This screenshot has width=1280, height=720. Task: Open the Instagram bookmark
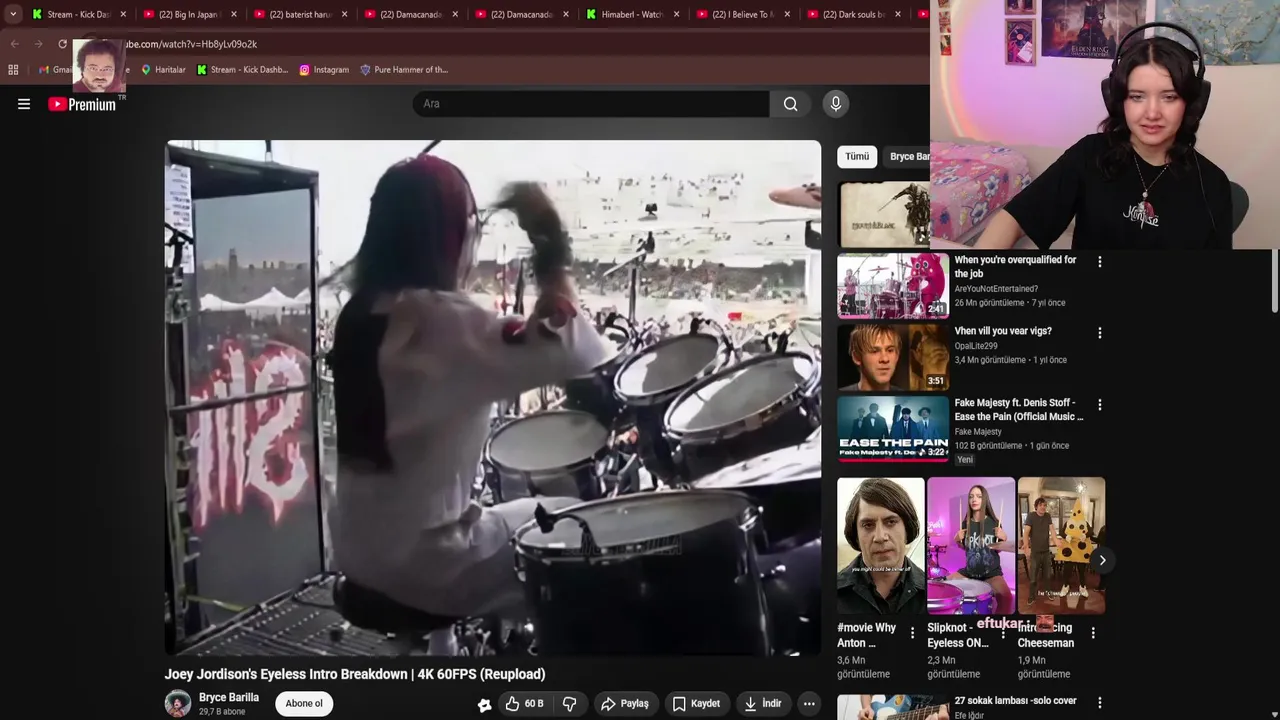point(324,70)
